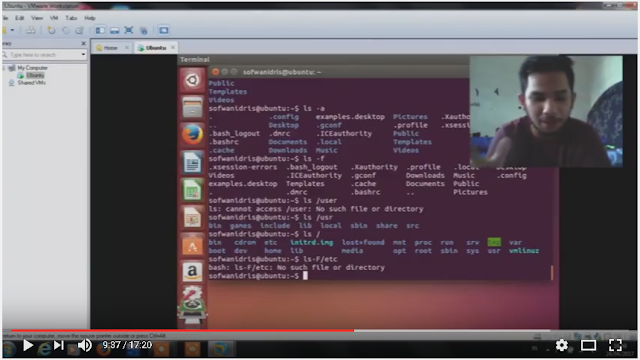Screen dimensions: 640x360
Task: Revert VM to previous snapshot
Action: point(65,30)
